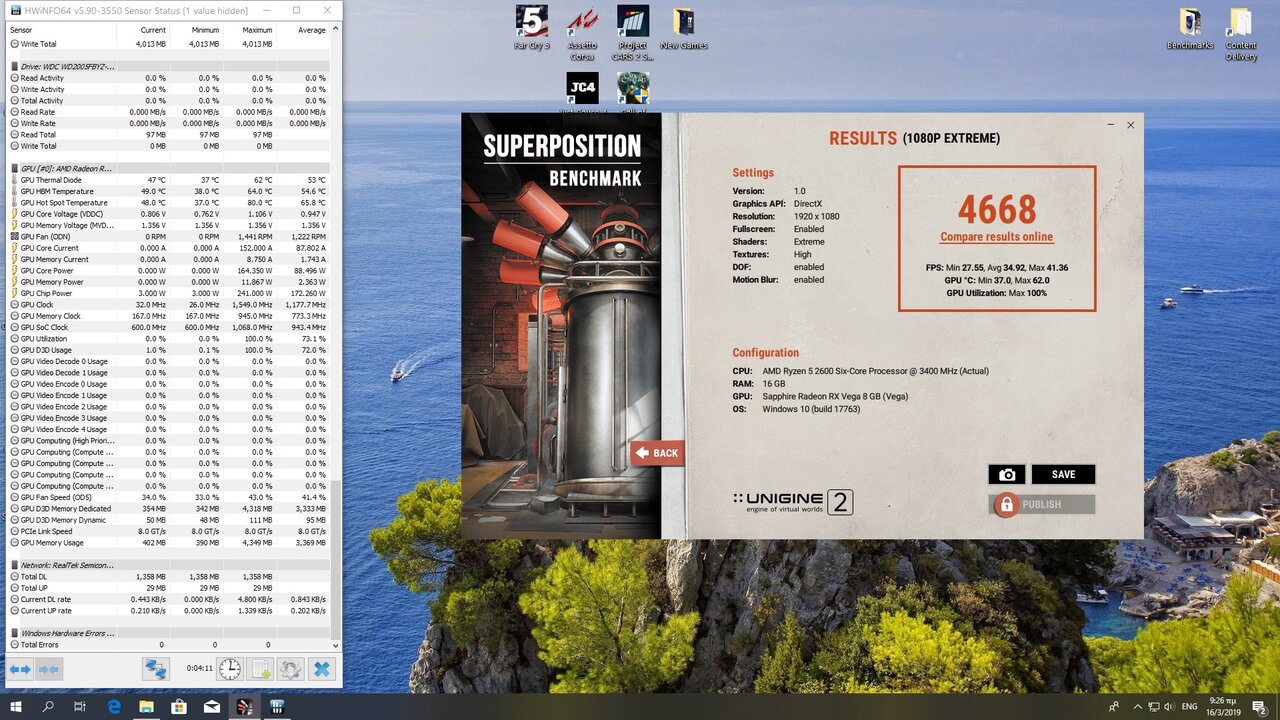This screenshot has width=1280, height=720.
Task: Click the red lock icon on Publish
Action: pyautogui.click(x=1006, y=505)
